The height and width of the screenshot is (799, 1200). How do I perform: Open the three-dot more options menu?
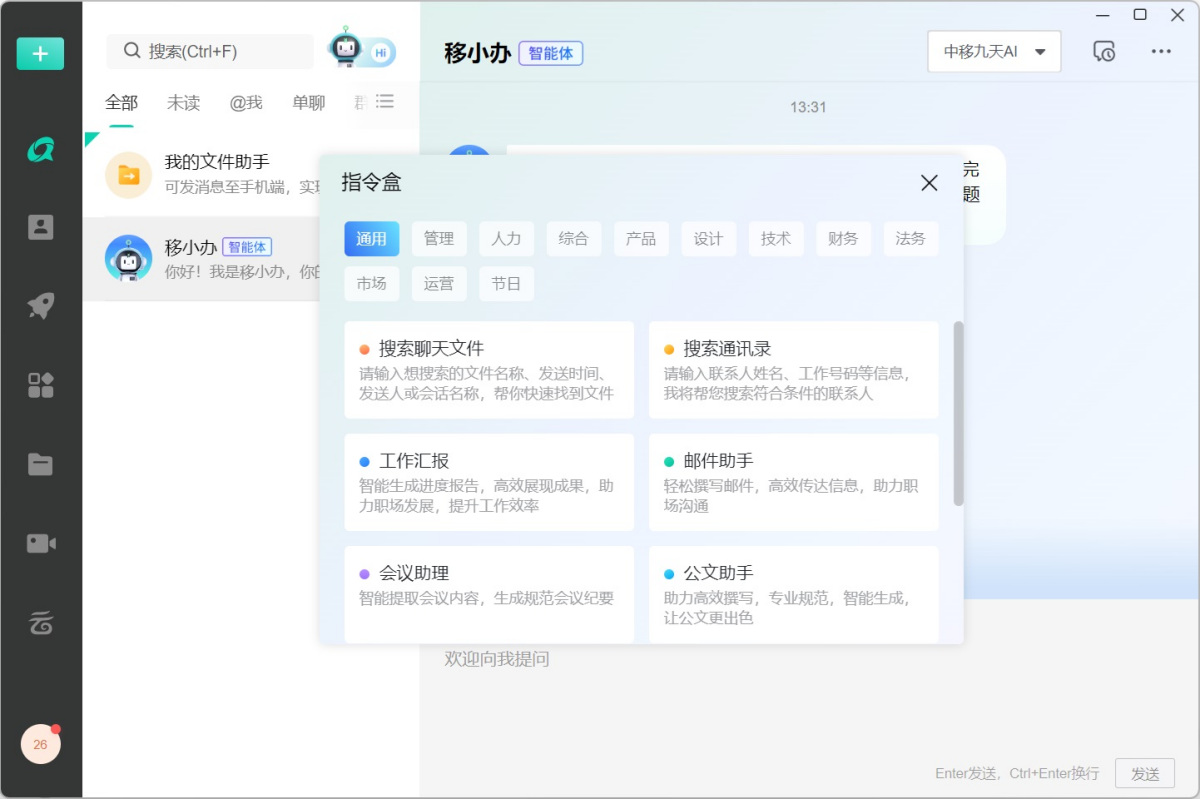(x=1160, y=52)
